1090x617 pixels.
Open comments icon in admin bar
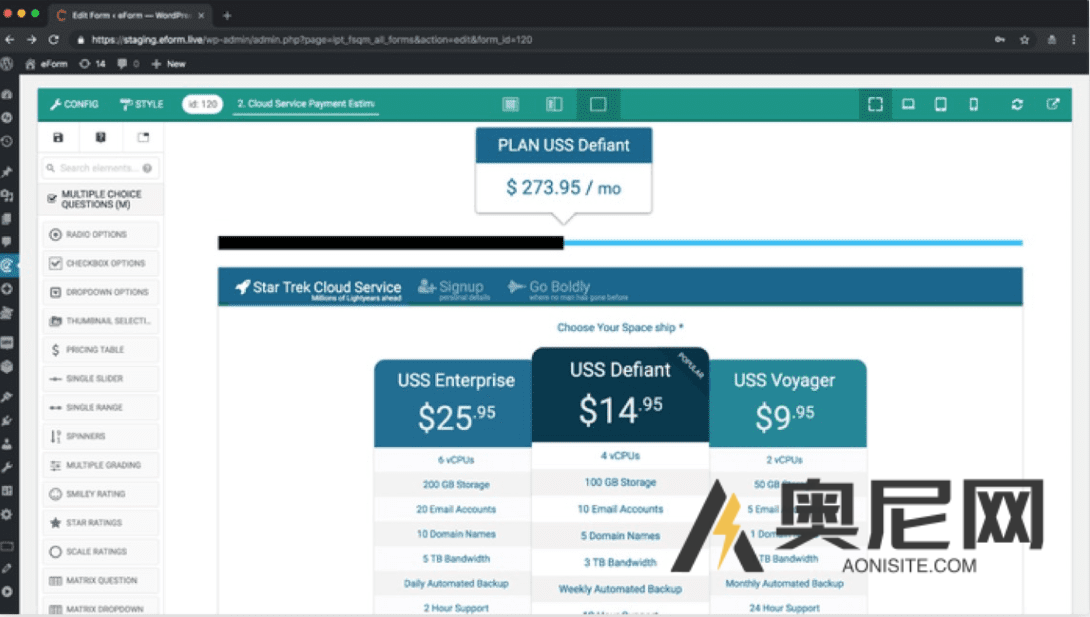tap(128, 64)
